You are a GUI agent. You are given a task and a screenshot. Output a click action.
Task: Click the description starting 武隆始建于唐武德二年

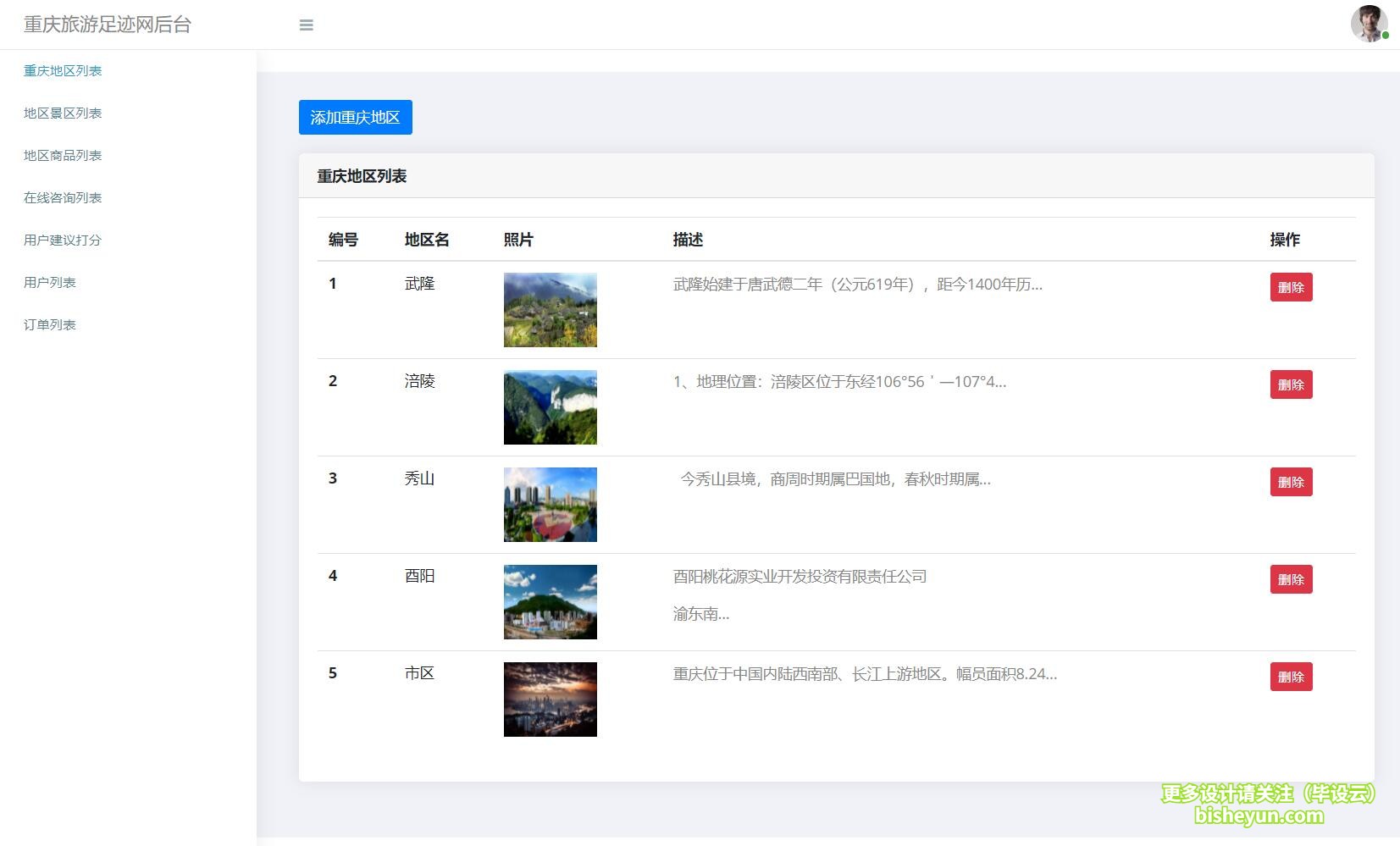(x=858, y=285)
